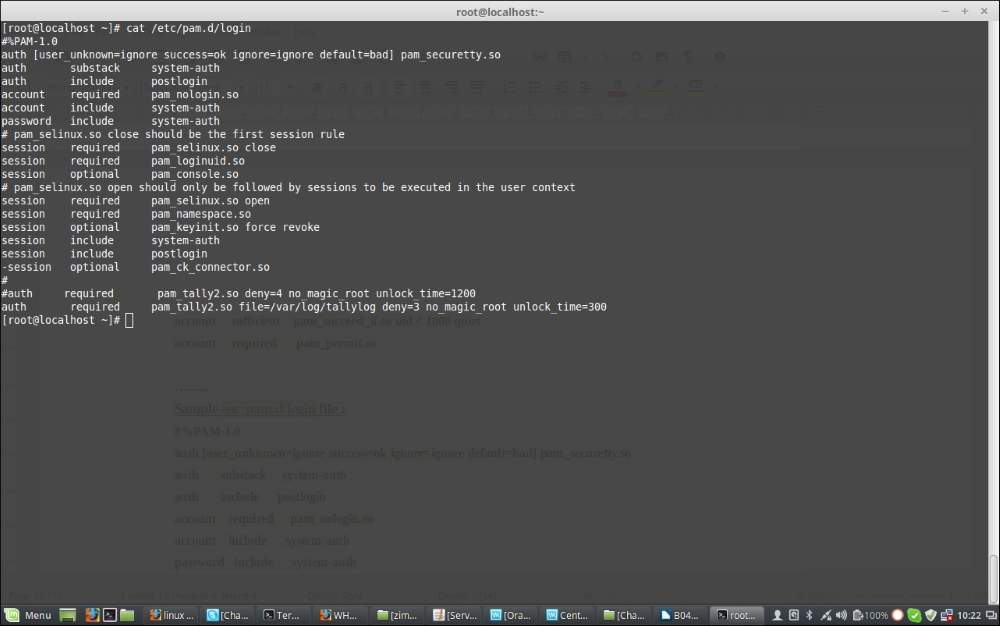This screenshot has width=1000, height=626.
Task: Minimize the root@localhost terminal window
Action: (945, 11)
